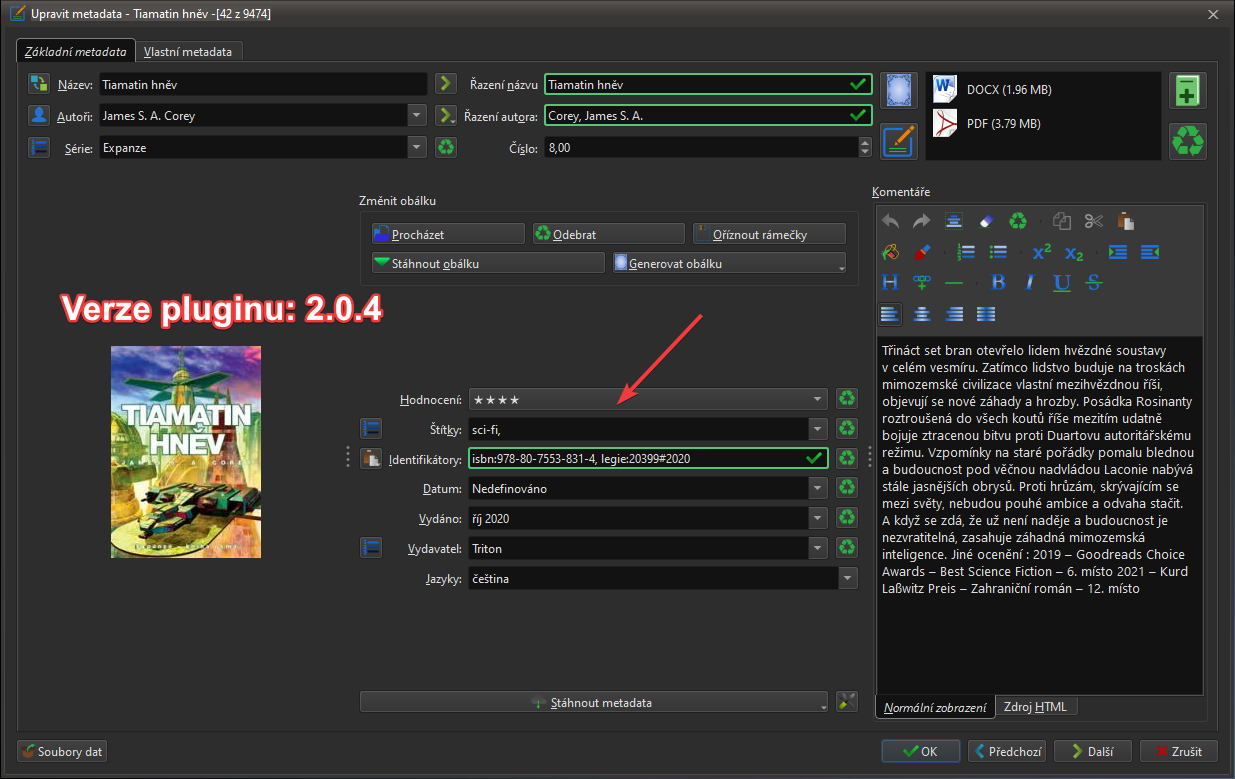Screen dimensions: 1235x779
Task: Clear comments with editor recycle icon
Action: coord(1018,221)
